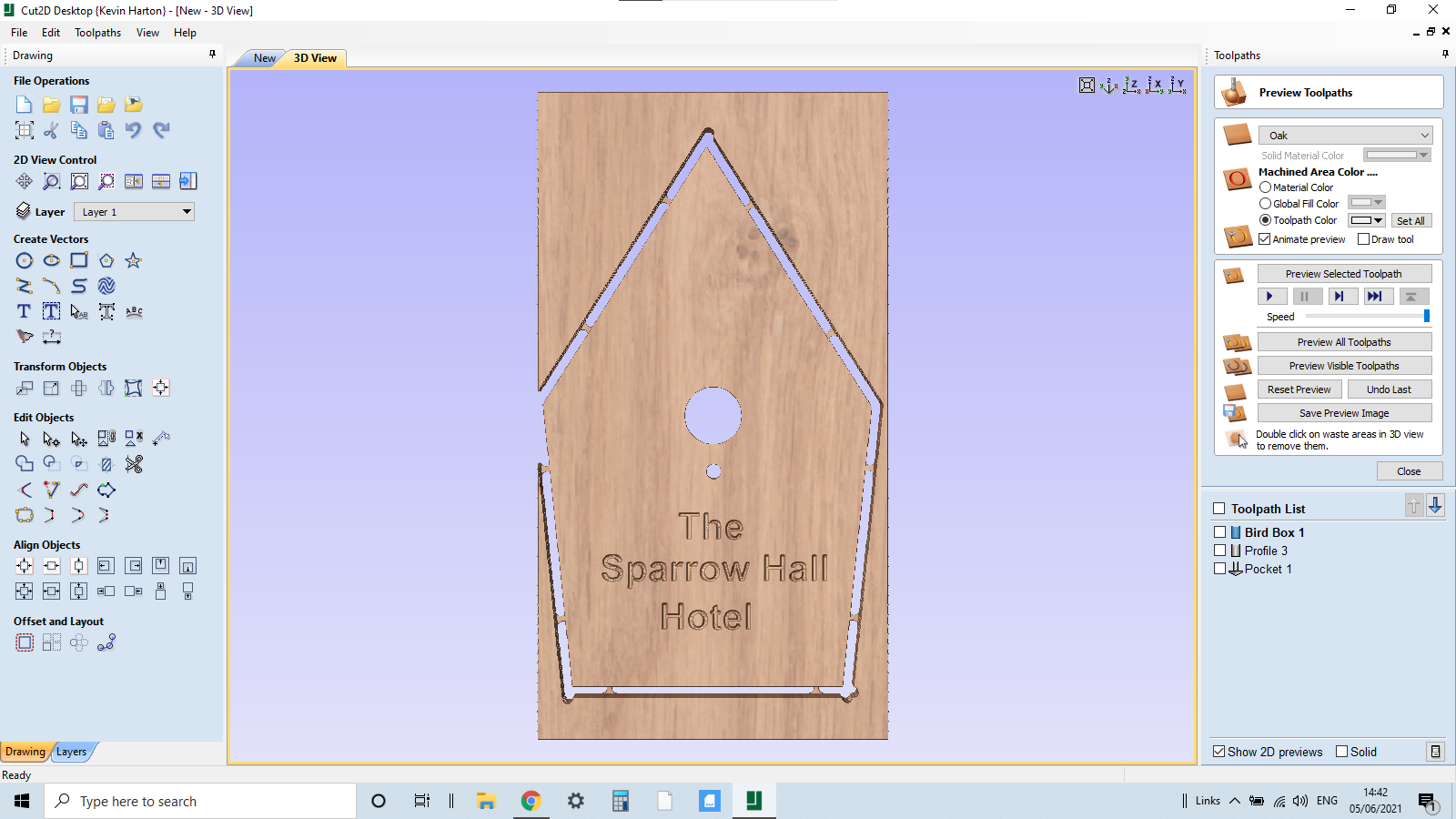This screenshot has width=1456, height=819.
Task: Select the Draw Rectangle tool
Action: tap(78, 260)
